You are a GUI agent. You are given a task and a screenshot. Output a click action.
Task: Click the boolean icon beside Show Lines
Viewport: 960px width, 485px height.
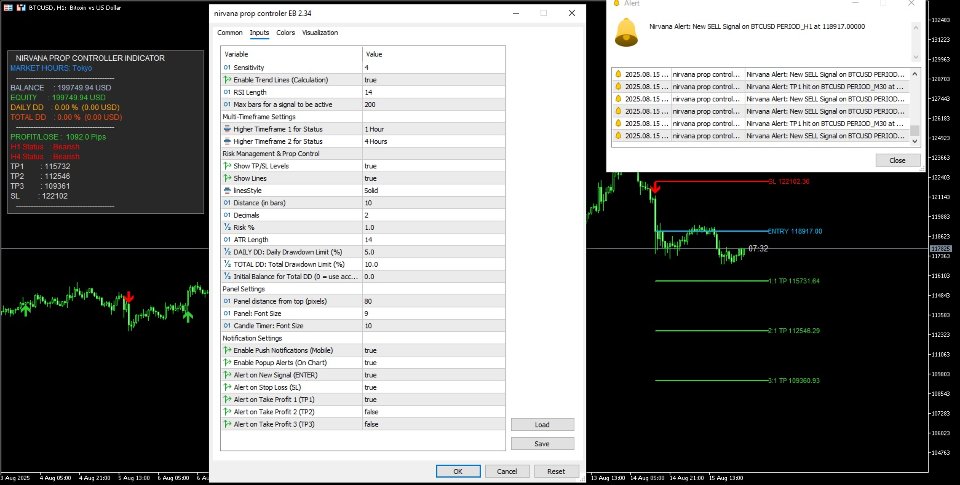click(x=227, y=178)
